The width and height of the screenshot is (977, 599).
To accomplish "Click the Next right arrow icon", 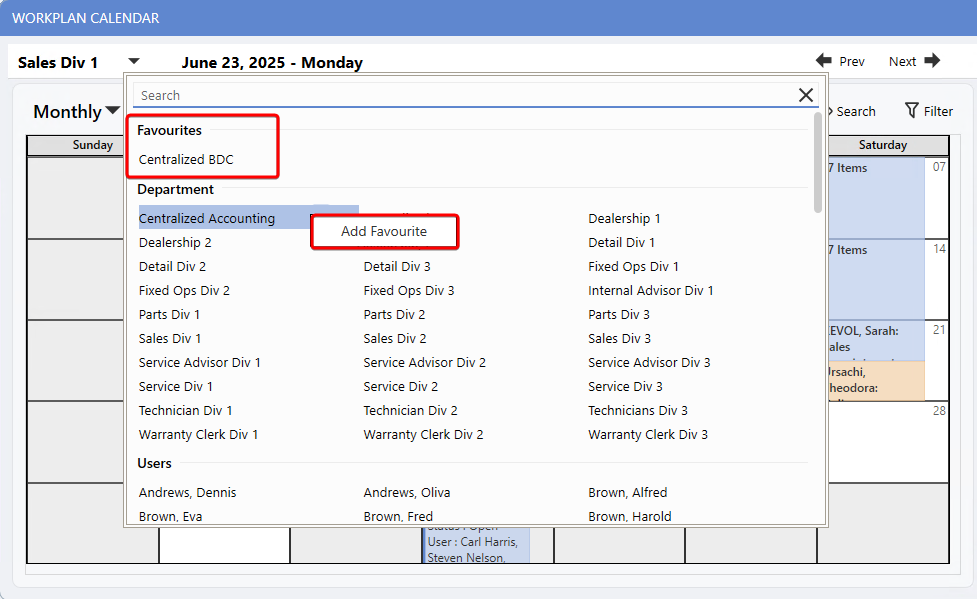I will [932, 61].
